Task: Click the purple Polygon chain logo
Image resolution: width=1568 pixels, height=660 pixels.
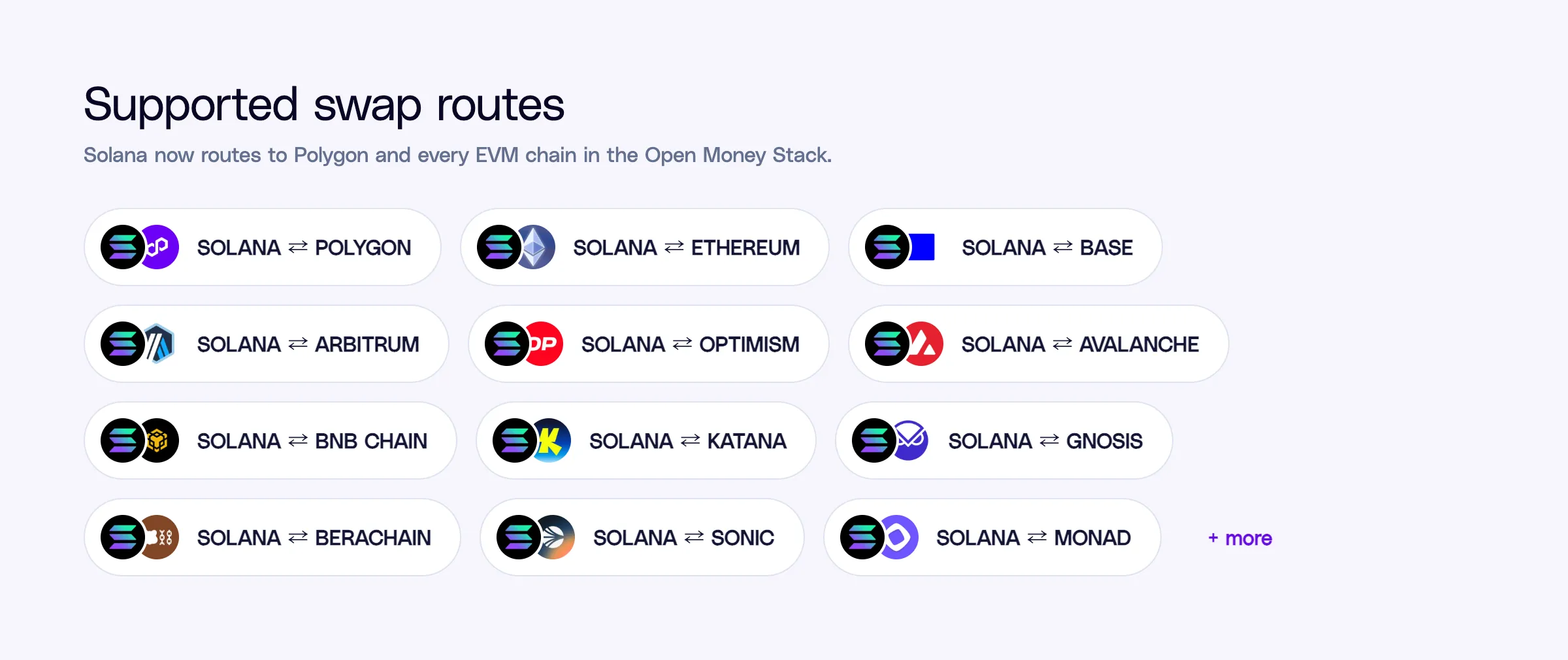Action: (161, 247)
